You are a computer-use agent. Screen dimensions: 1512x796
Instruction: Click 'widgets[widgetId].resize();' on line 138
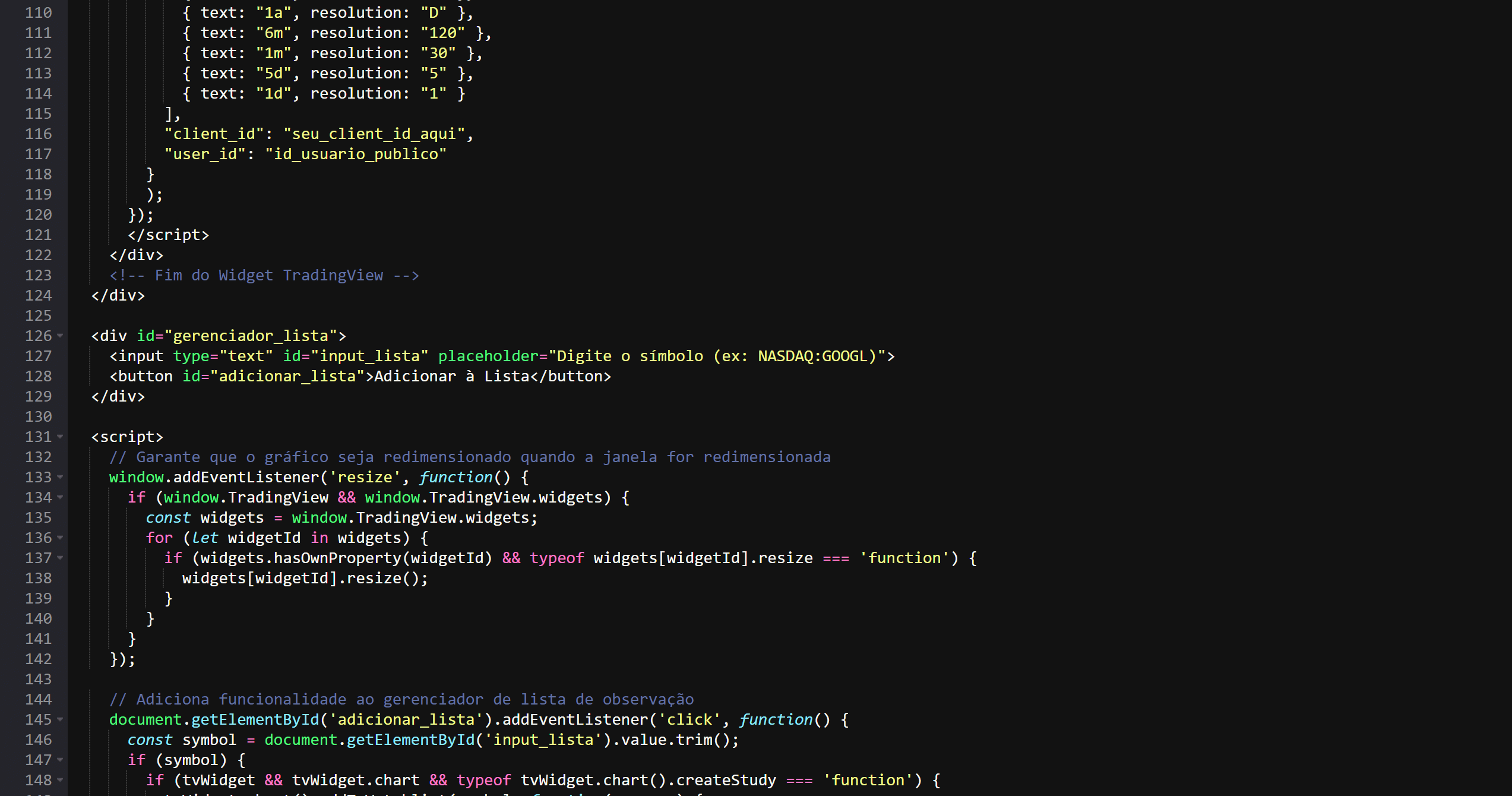click(x=305, y=579)
